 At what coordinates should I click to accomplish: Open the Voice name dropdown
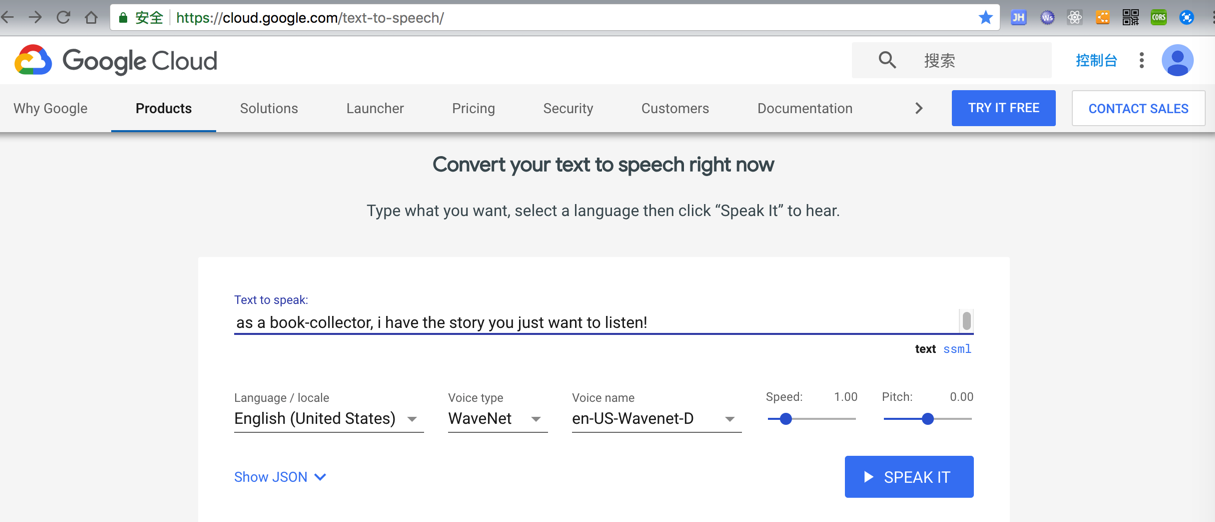pyautogui.click(x=655, y=419)
